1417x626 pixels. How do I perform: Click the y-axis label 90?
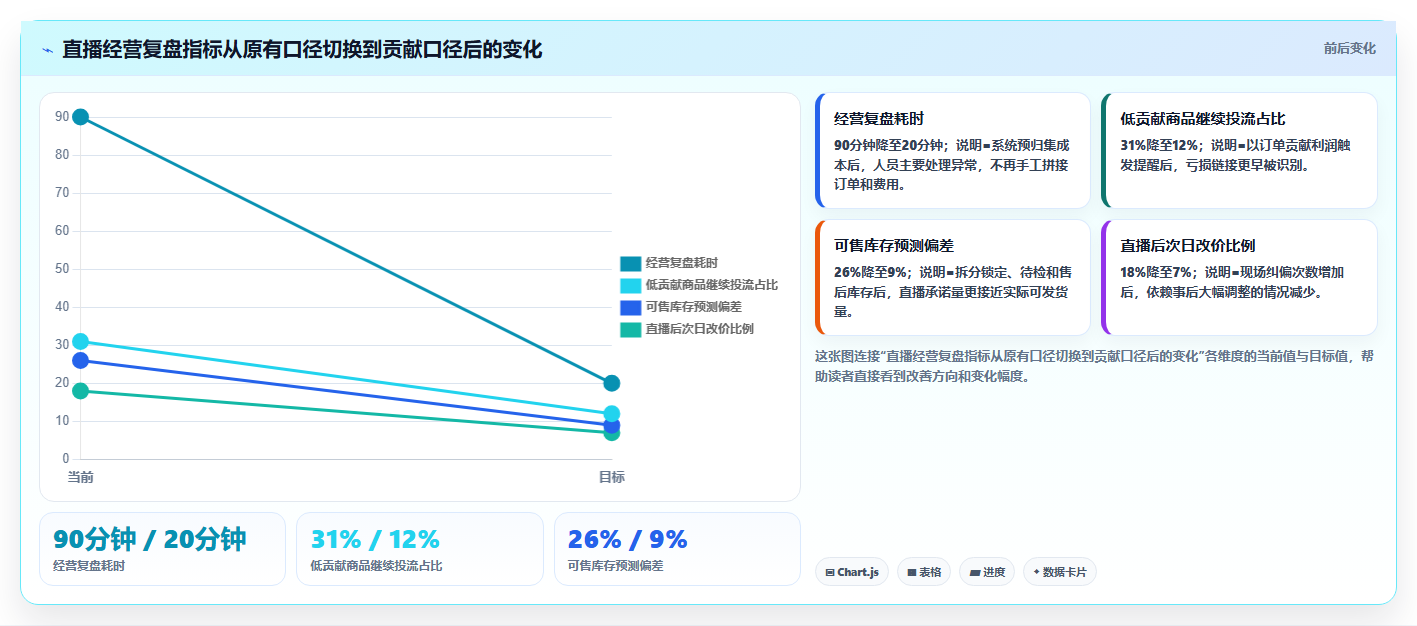[62, 117]
